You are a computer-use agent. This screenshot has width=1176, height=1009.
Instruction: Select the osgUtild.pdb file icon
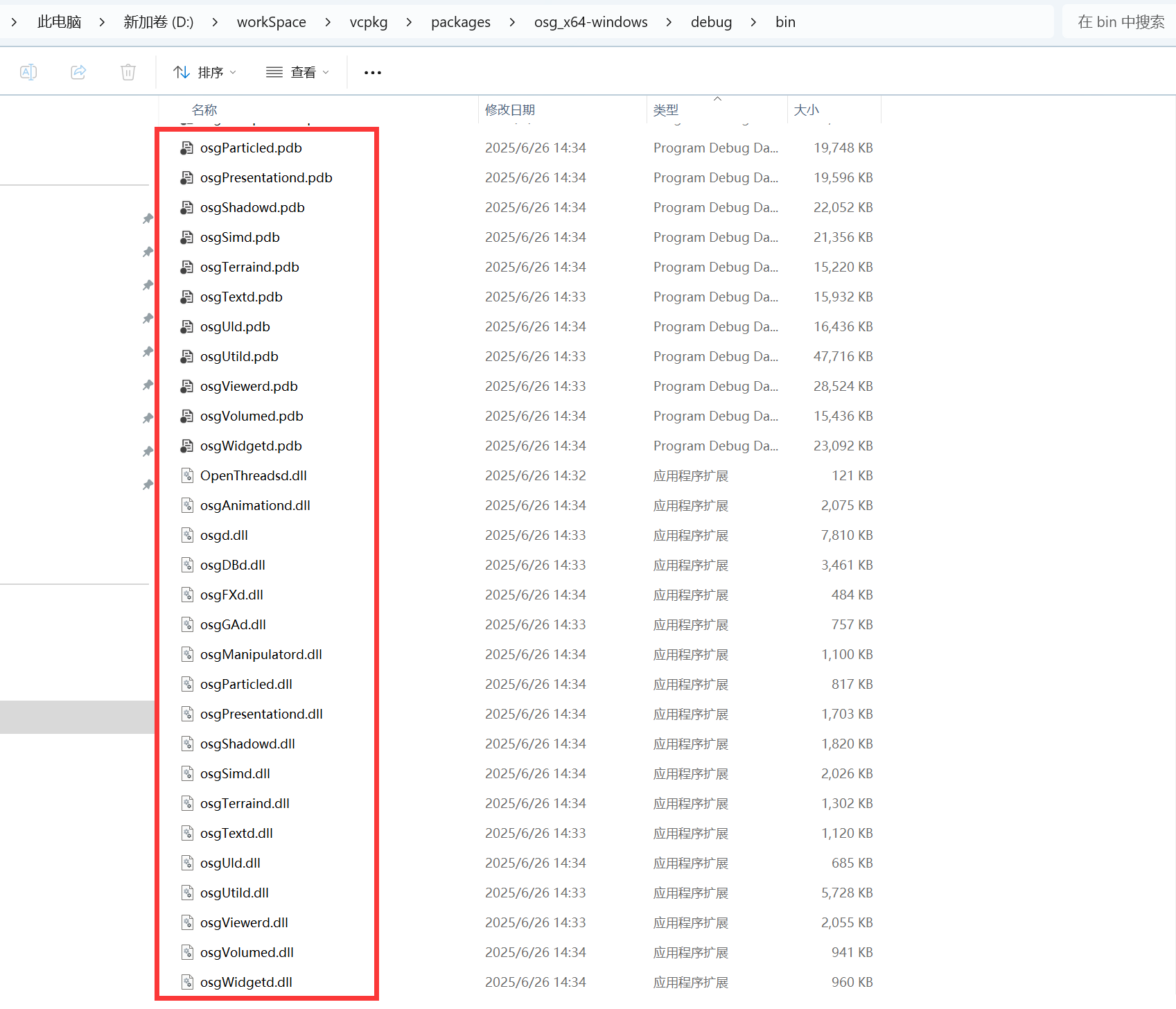[x=187, y=356]
